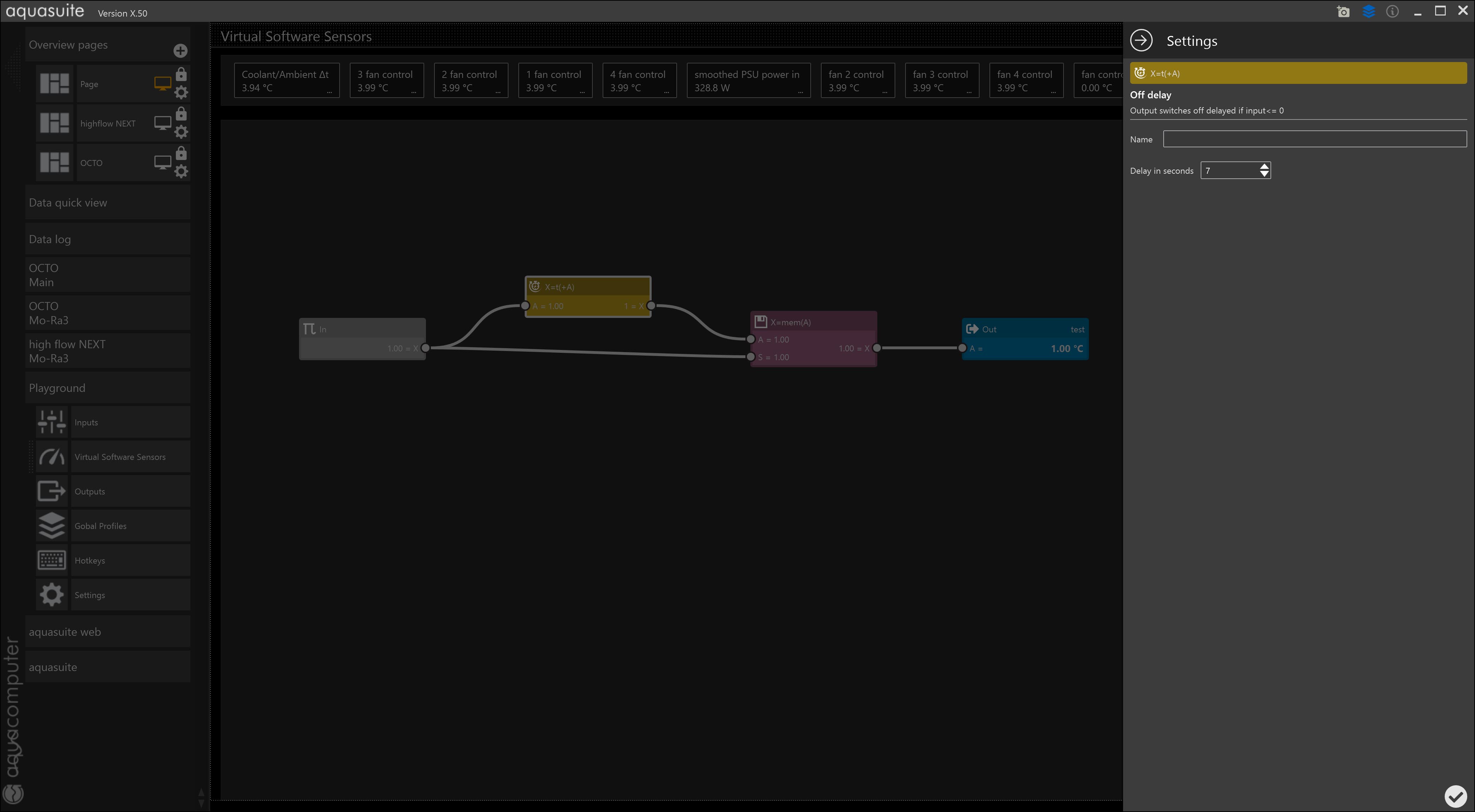
Task: Toggle the lock on the OCTO overview page
Action: 181,153
